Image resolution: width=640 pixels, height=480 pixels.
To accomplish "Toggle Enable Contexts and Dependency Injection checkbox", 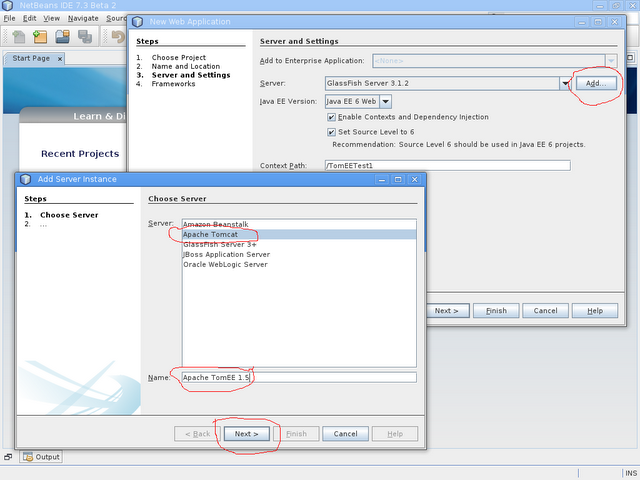I will click(331, 117).
